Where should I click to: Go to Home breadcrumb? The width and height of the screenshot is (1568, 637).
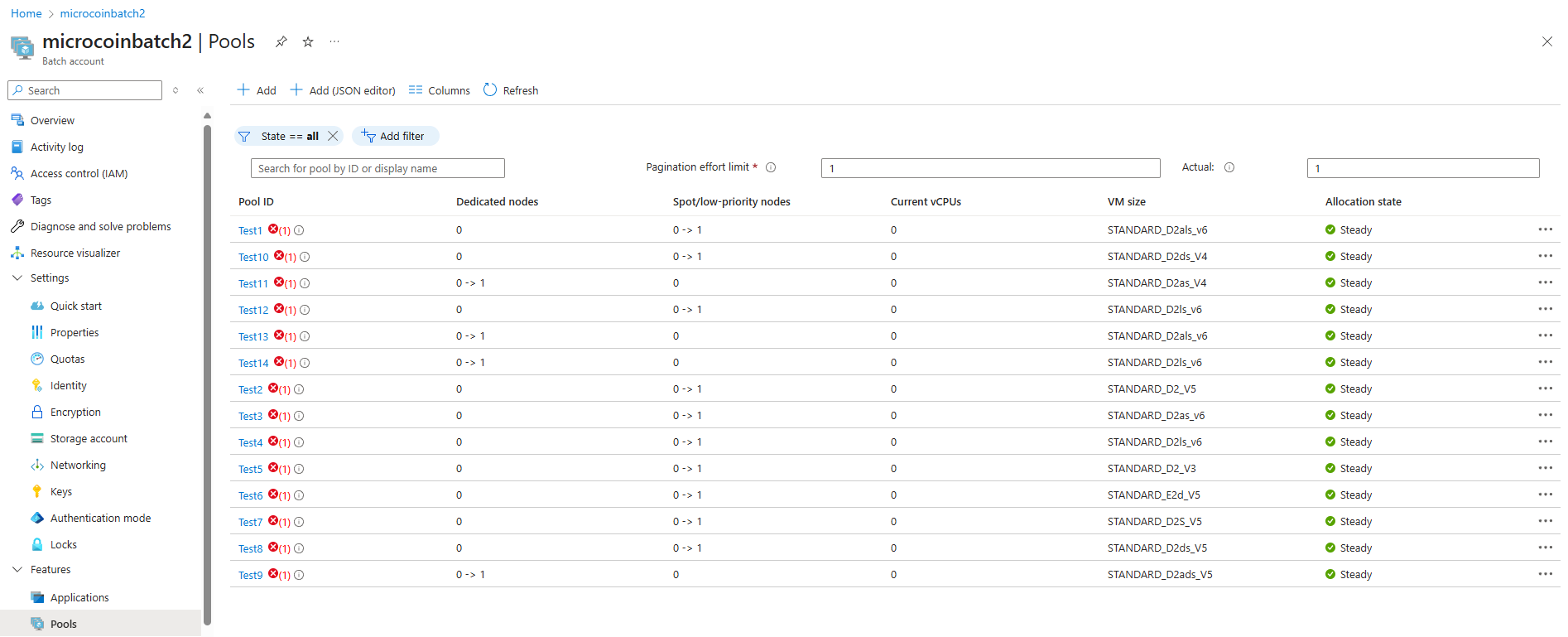[26, 13]
